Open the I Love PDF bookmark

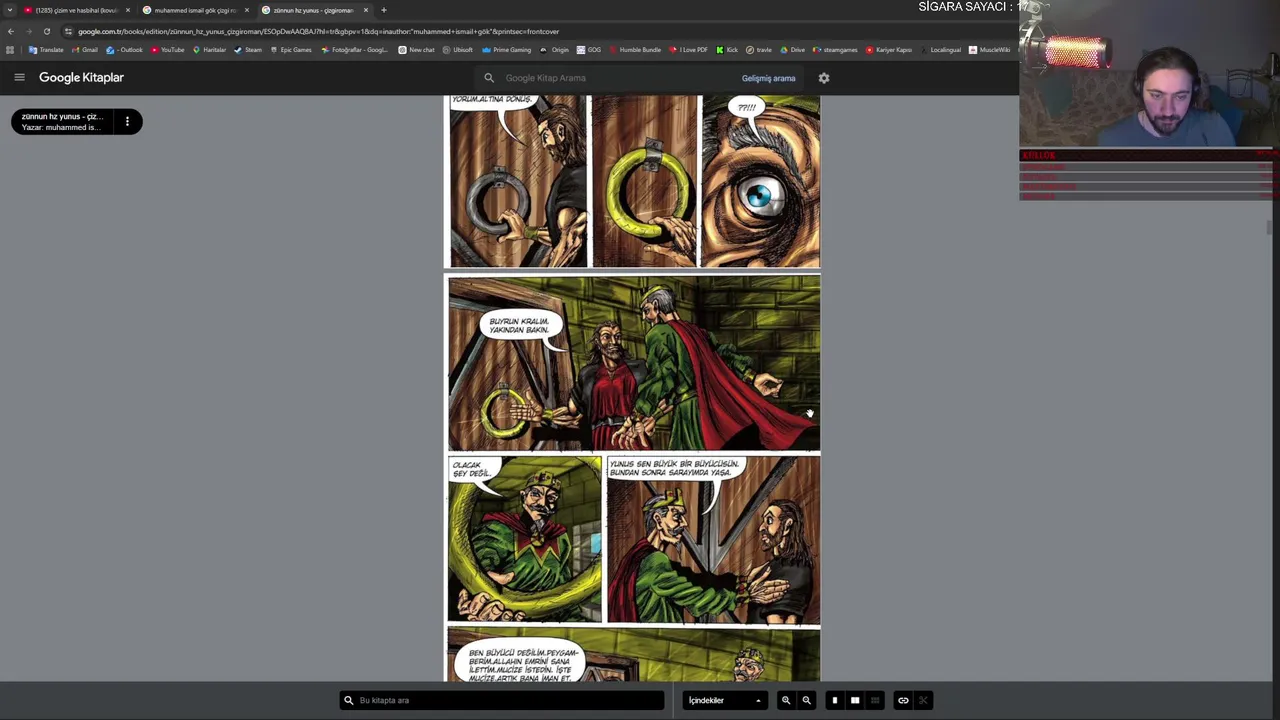(689, 50)
